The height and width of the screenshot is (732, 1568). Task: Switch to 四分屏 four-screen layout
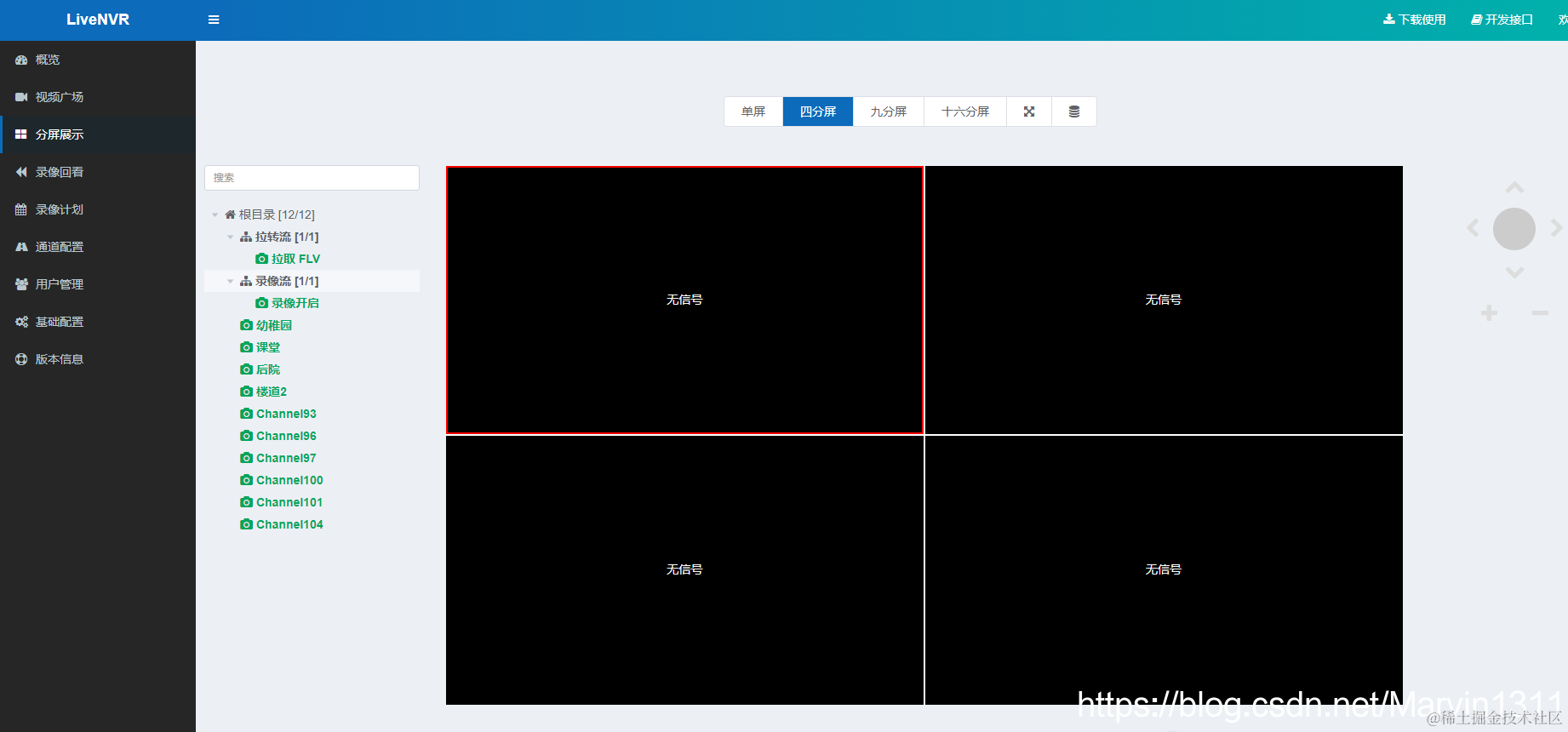pyautogui.click(x=818, y=112)
